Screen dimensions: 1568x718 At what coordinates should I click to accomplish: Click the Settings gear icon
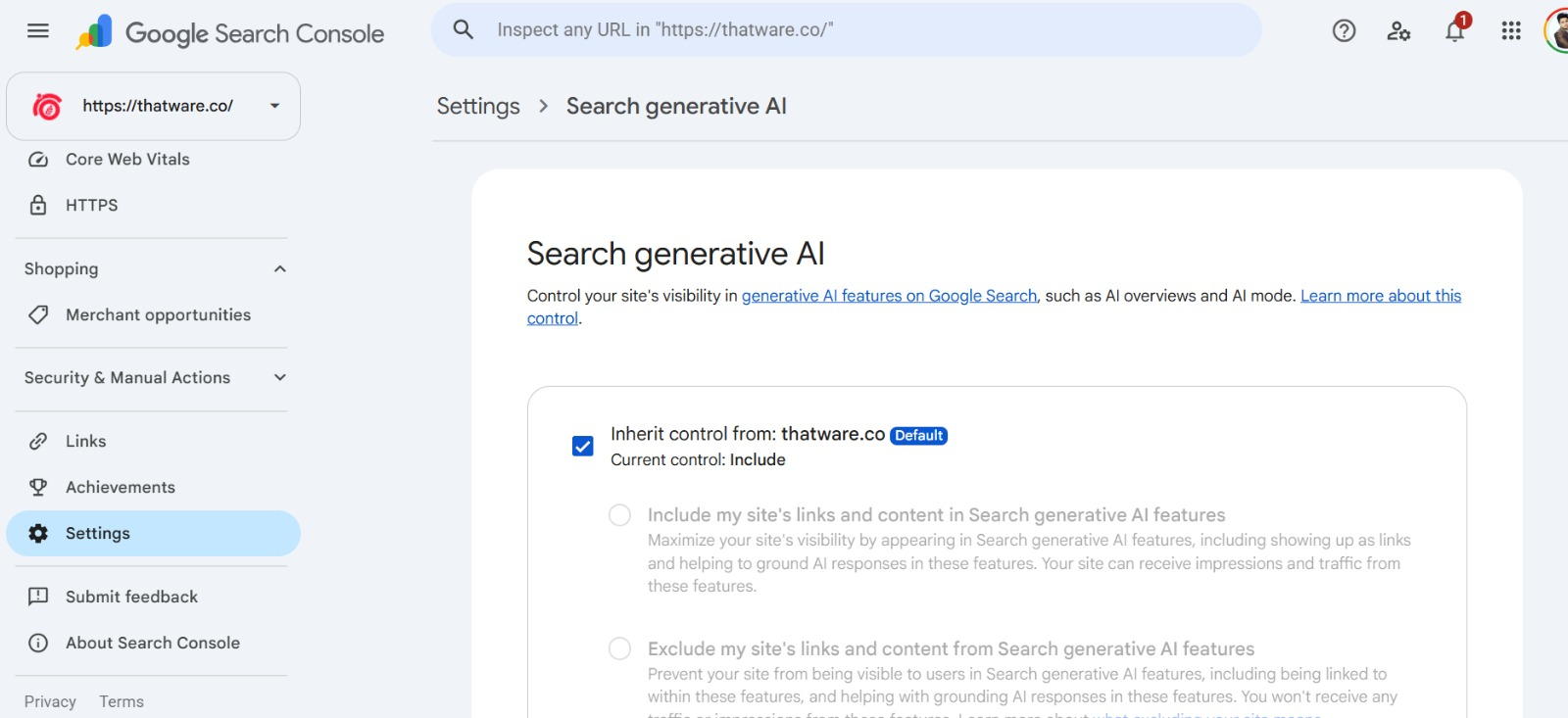pos(38,533)
